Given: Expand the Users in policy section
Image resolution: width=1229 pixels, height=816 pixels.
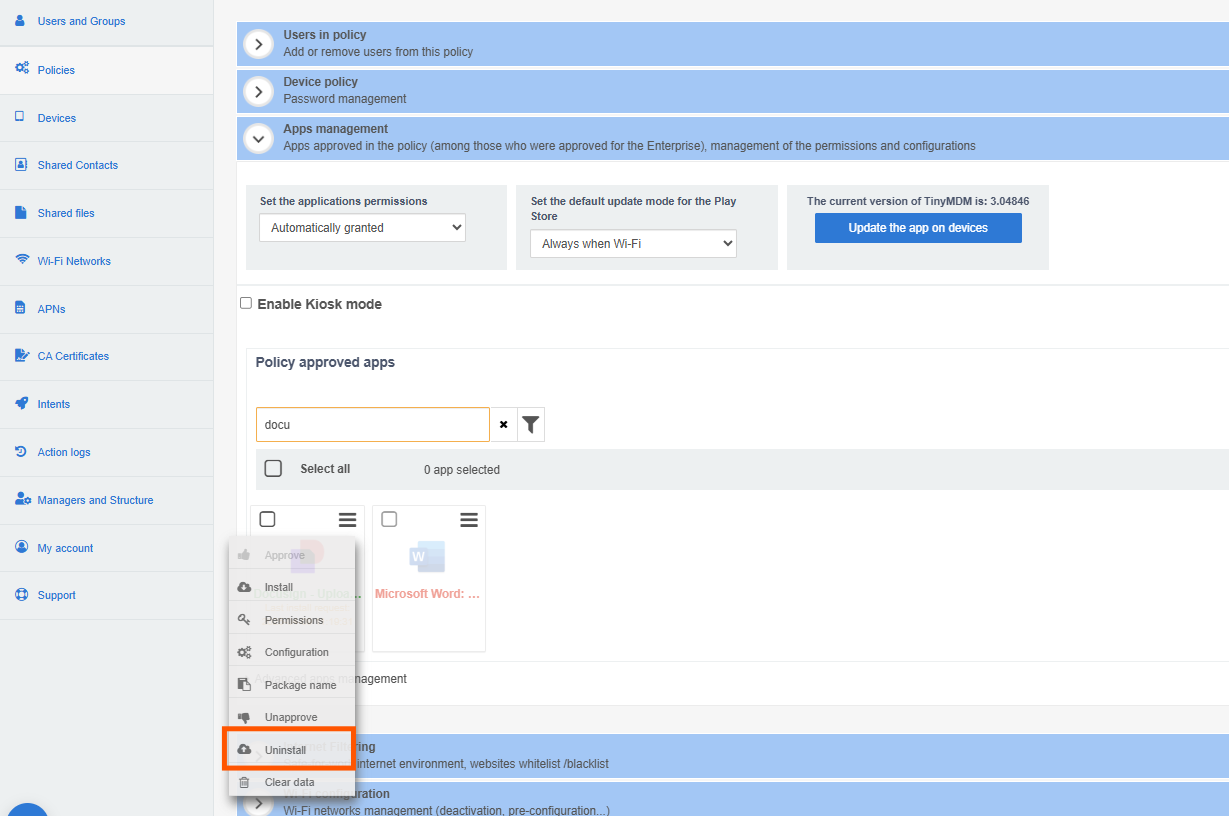Looking at the screenshot, I should [x=259, y=44].
